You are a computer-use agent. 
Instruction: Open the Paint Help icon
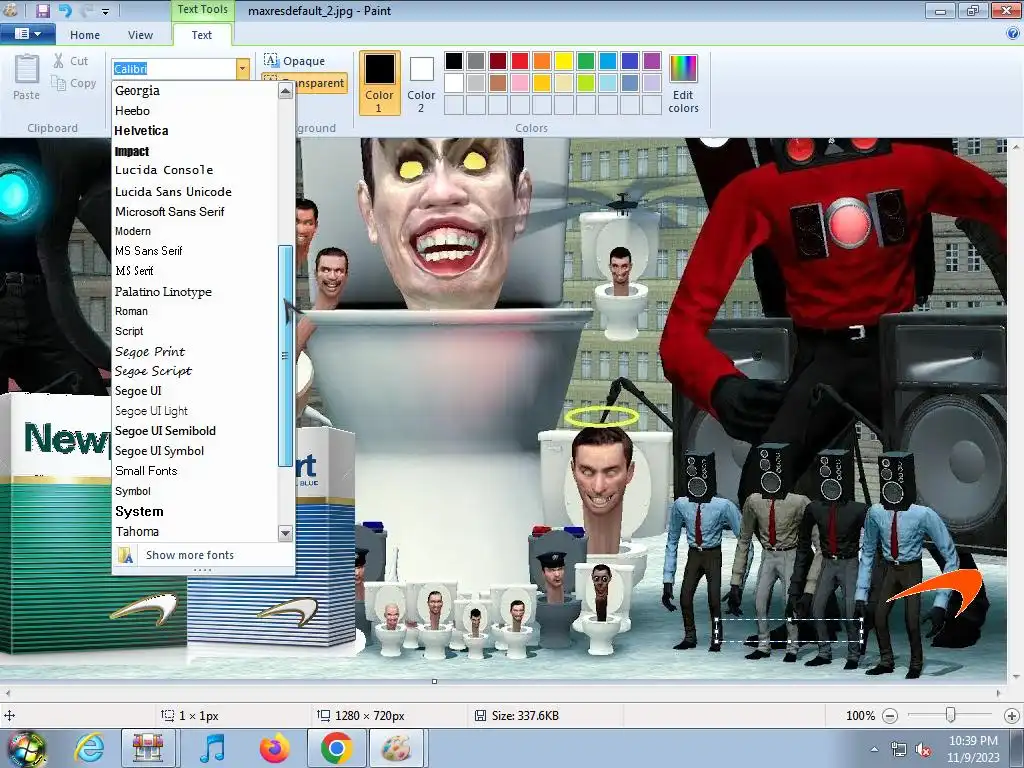pos(1013,34)
